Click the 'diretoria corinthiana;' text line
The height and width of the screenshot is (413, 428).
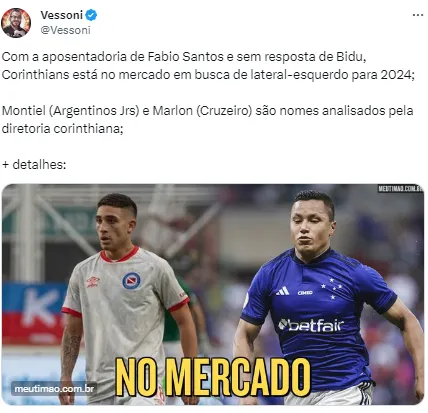click(x=63, y=128)
